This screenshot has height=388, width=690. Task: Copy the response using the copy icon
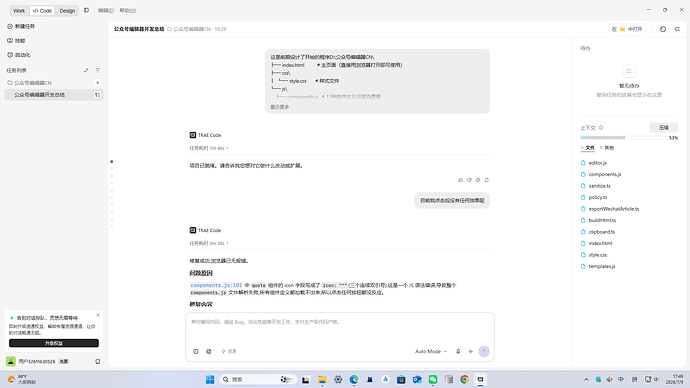pyautogui.click(x=478, y=180)
